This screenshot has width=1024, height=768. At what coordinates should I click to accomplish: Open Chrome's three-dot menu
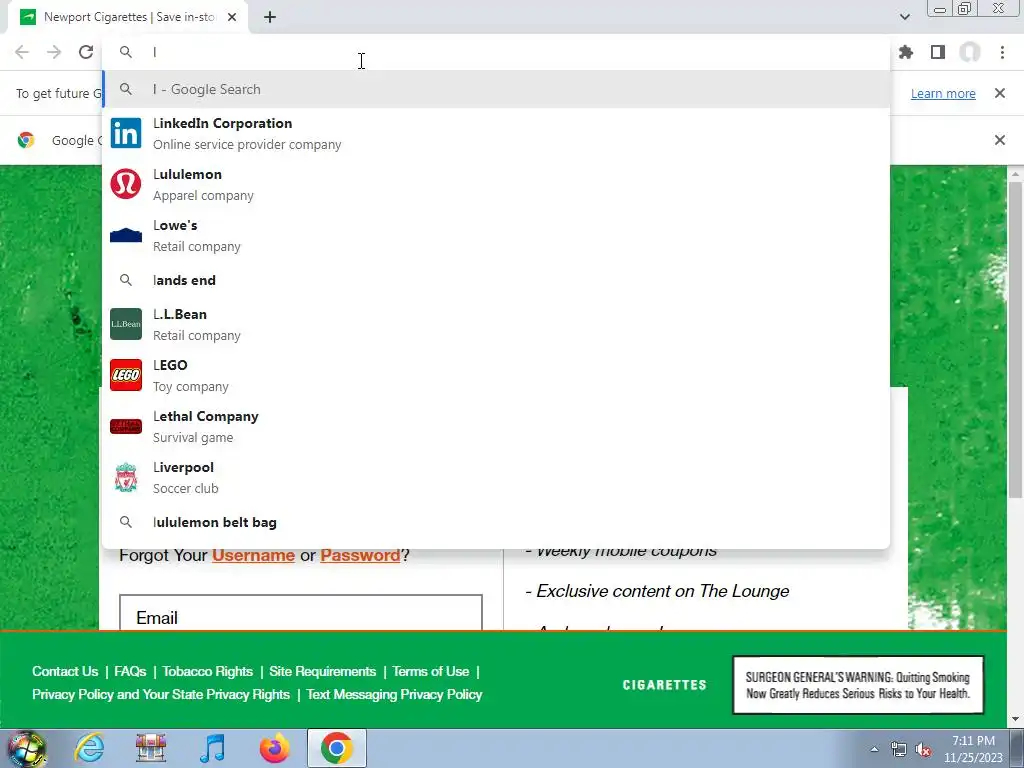1002,52
